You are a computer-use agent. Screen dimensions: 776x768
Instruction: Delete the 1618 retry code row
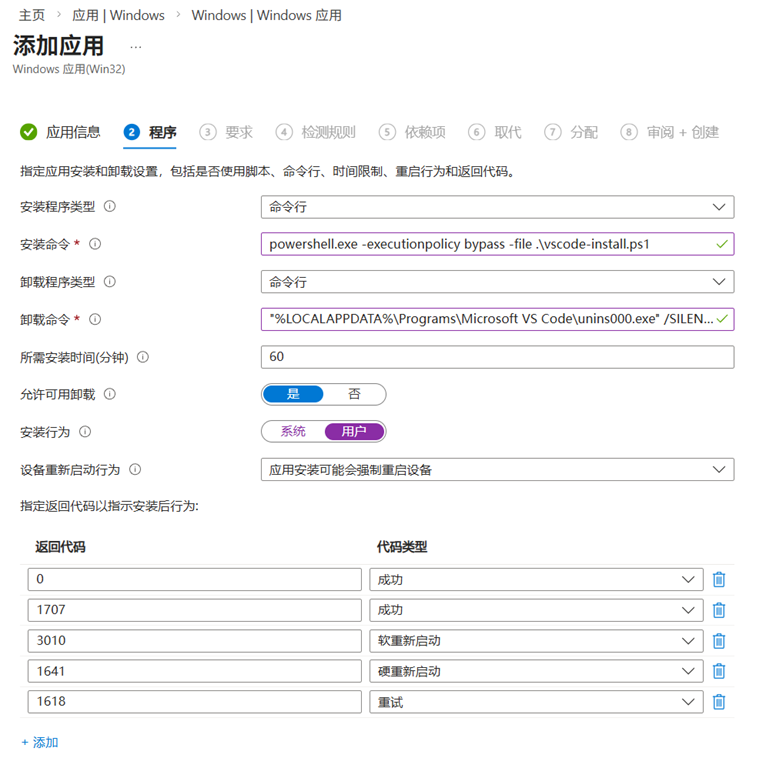[718, 702]
